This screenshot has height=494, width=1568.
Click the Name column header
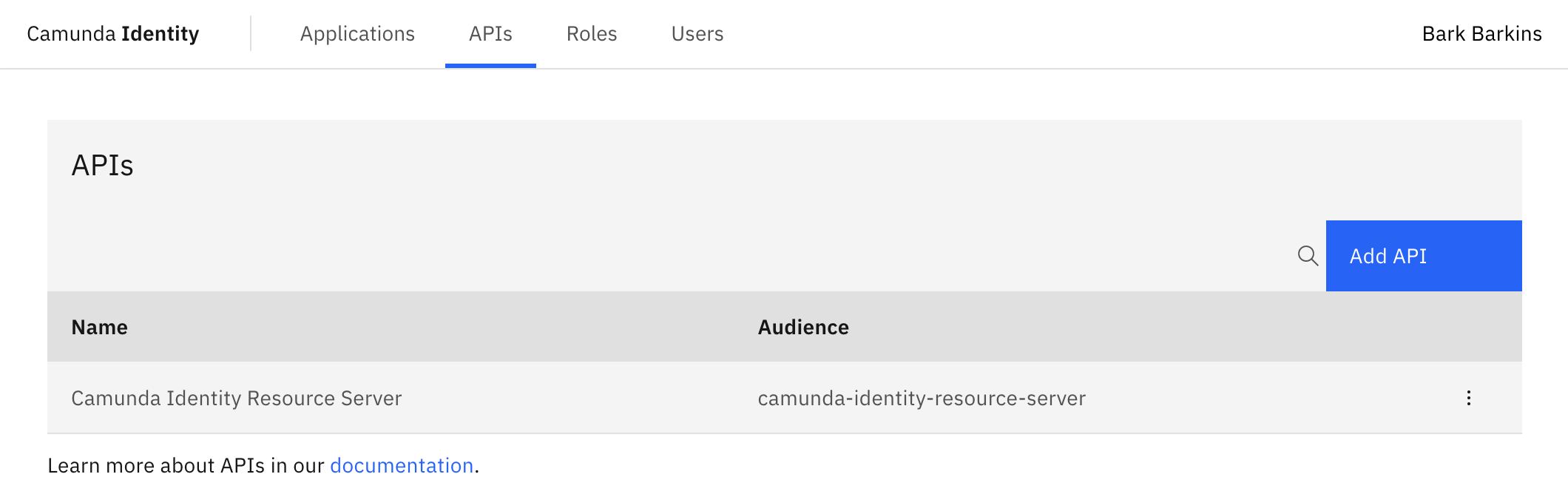point(100,327)
